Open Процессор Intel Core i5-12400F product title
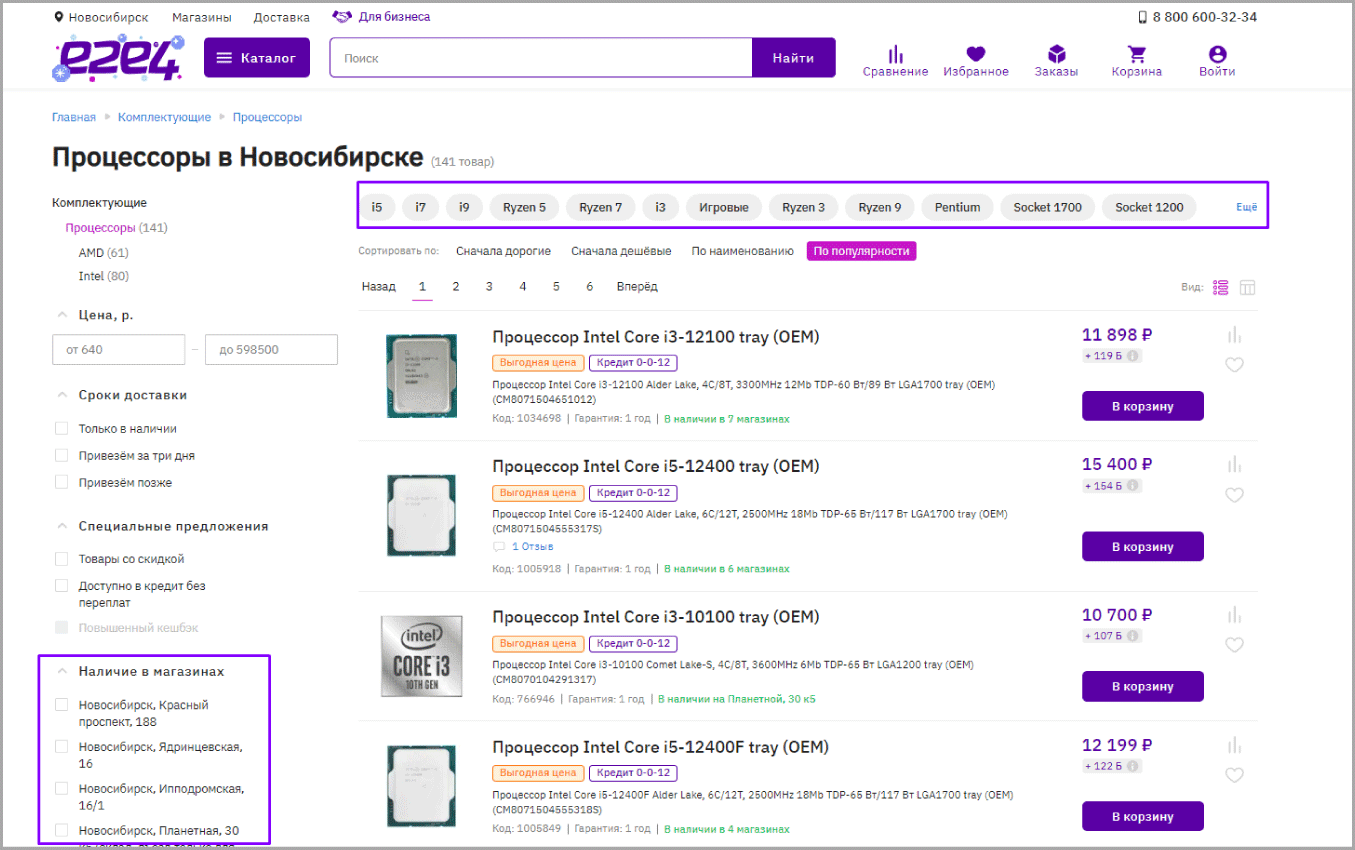1355x850 pixels. tap(660, 747)
